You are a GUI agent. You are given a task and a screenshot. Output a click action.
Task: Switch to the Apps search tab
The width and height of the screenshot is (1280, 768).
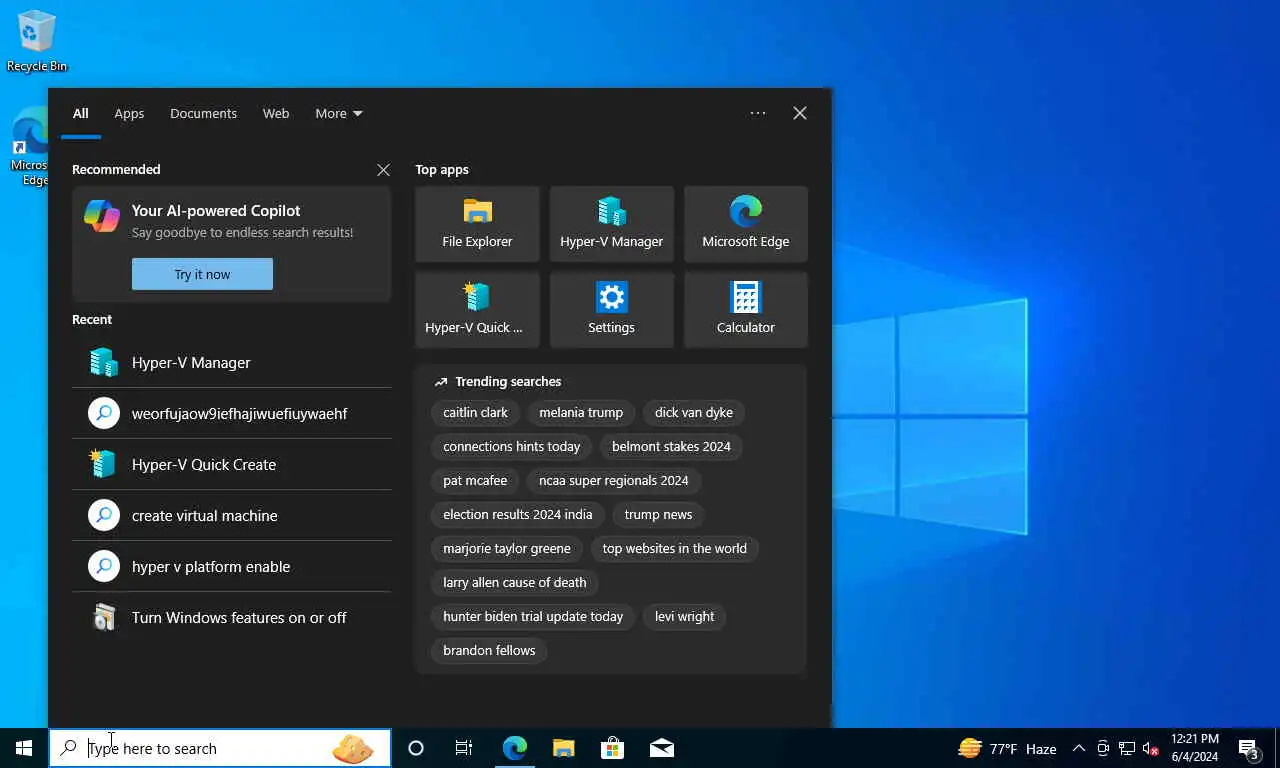[x=129, y=113]
